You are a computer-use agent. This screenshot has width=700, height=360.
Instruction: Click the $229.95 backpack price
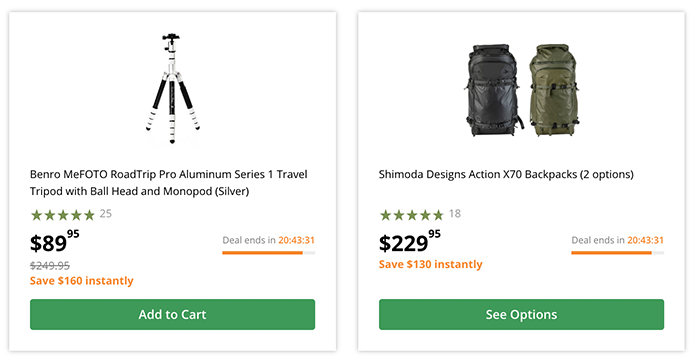tap(410, 241)
